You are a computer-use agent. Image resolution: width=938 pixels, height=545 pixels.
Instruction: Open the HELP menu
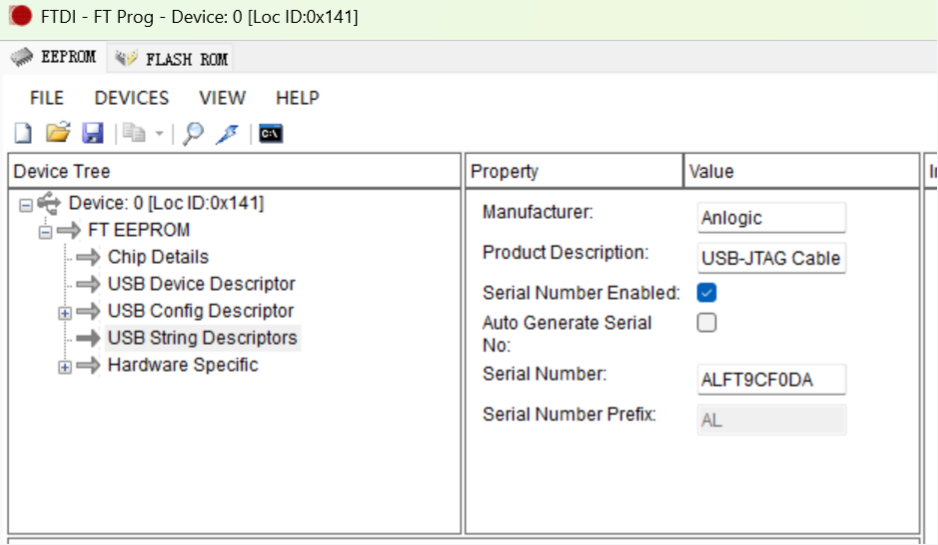pos(297,98)
